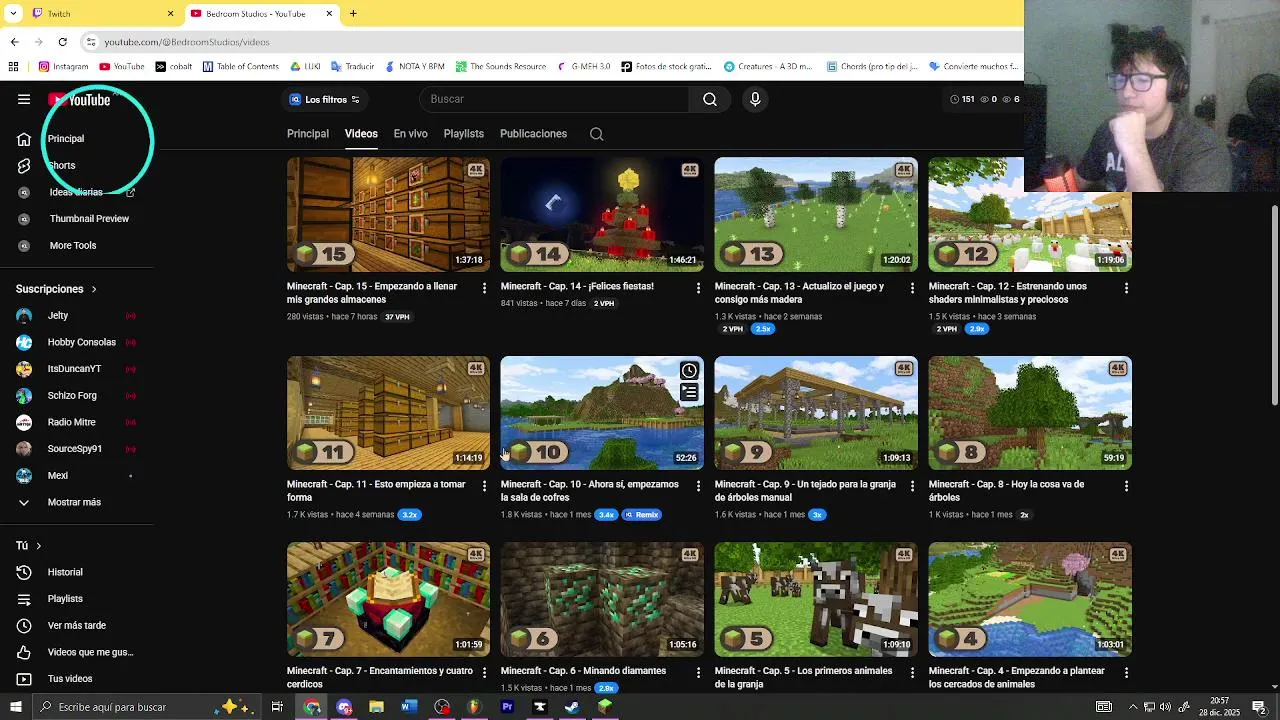1280x720 pixels.
Task: Select the Videos channel tab
Action: [361, 134]
